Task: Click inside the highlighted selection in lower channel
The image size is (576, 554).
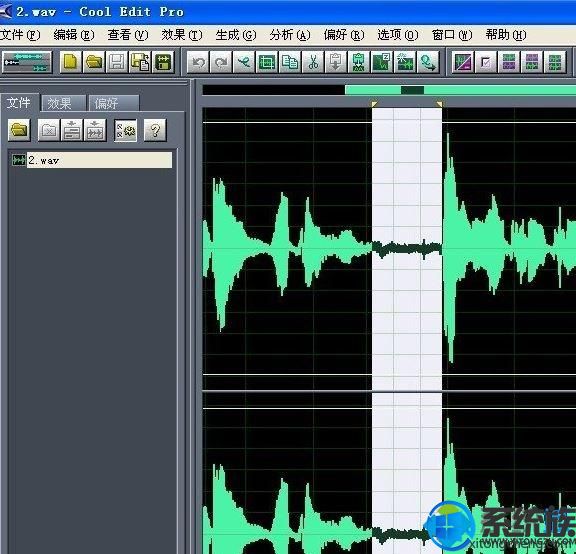Action: pos(407,474)
